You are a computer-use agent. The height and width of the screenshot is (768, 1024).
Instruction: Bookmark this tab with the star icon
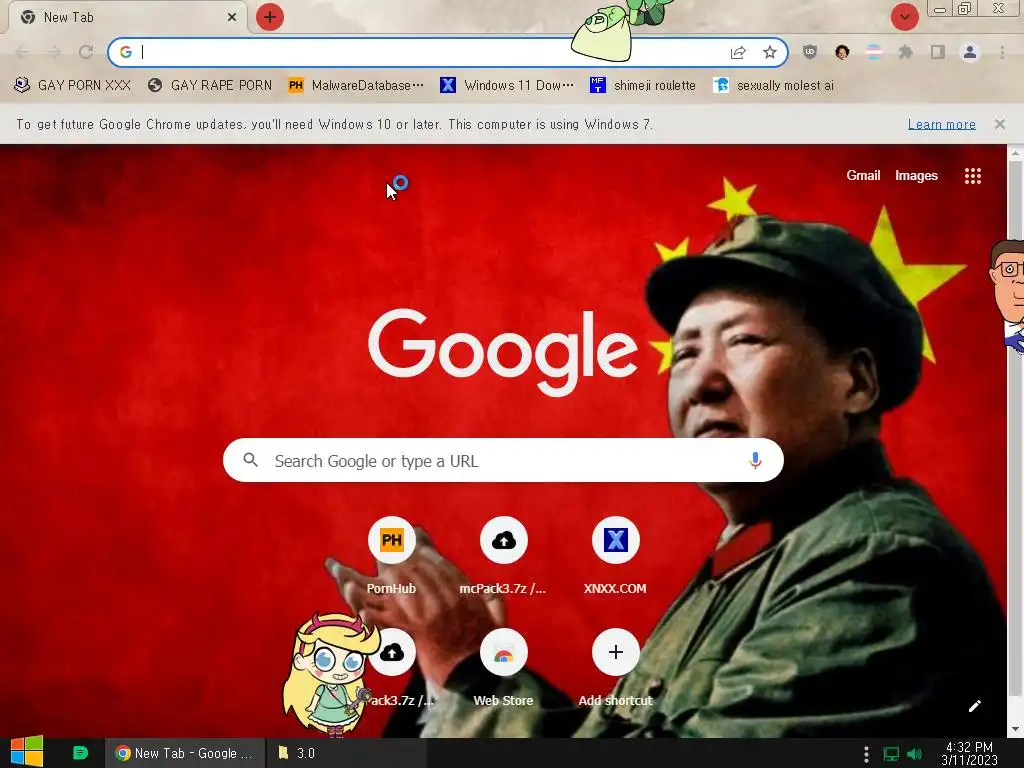pyautogui.click(x=770, y=52)
